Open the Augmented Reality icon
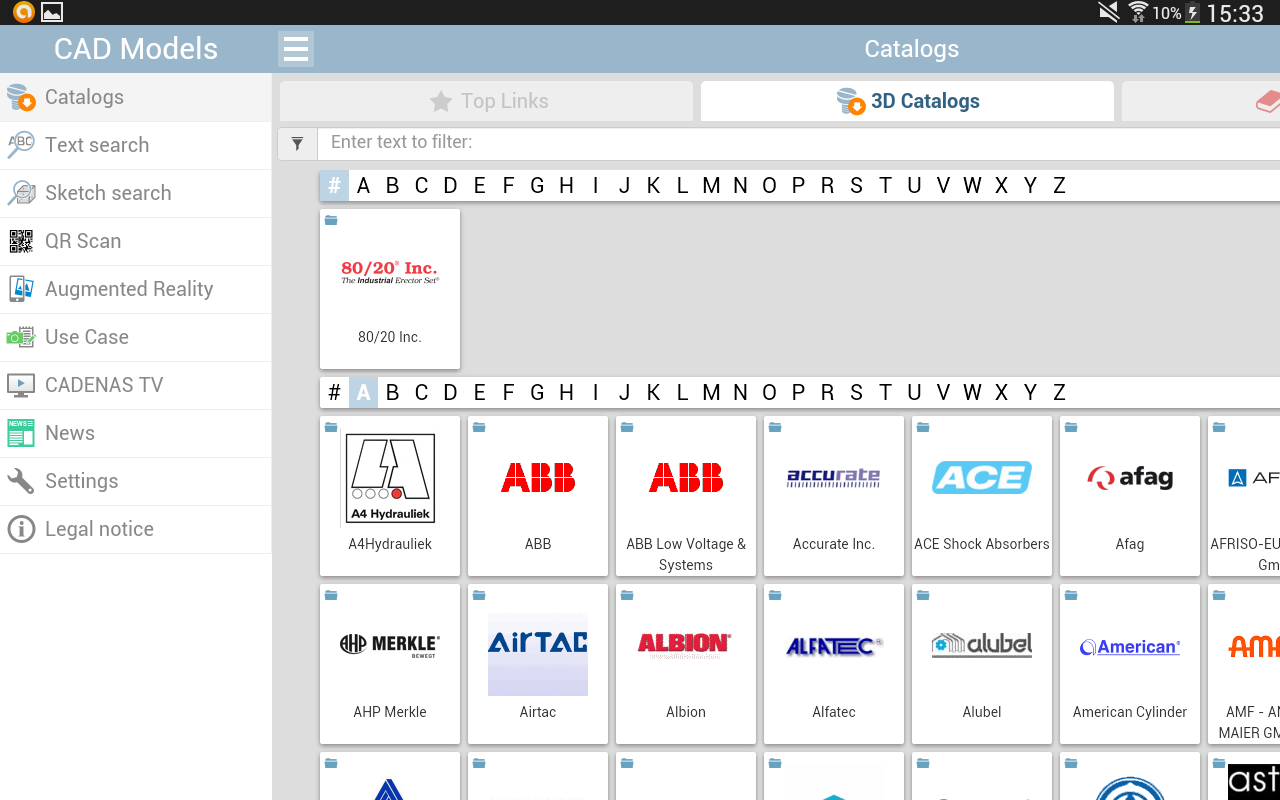 [x=21, y=289]
